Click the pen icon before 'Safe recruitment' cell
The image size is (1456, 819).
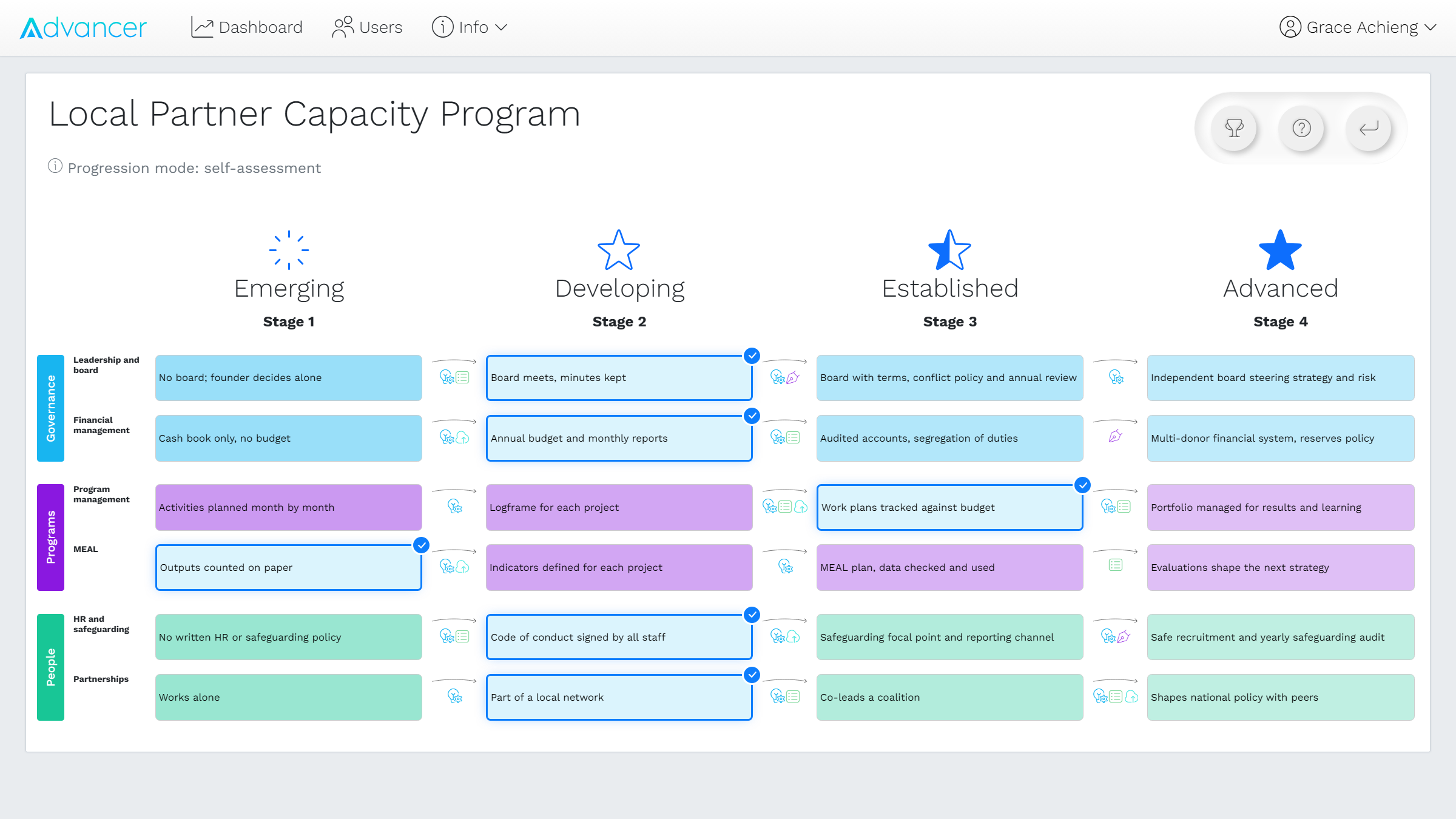click(x=1124, y=636)
